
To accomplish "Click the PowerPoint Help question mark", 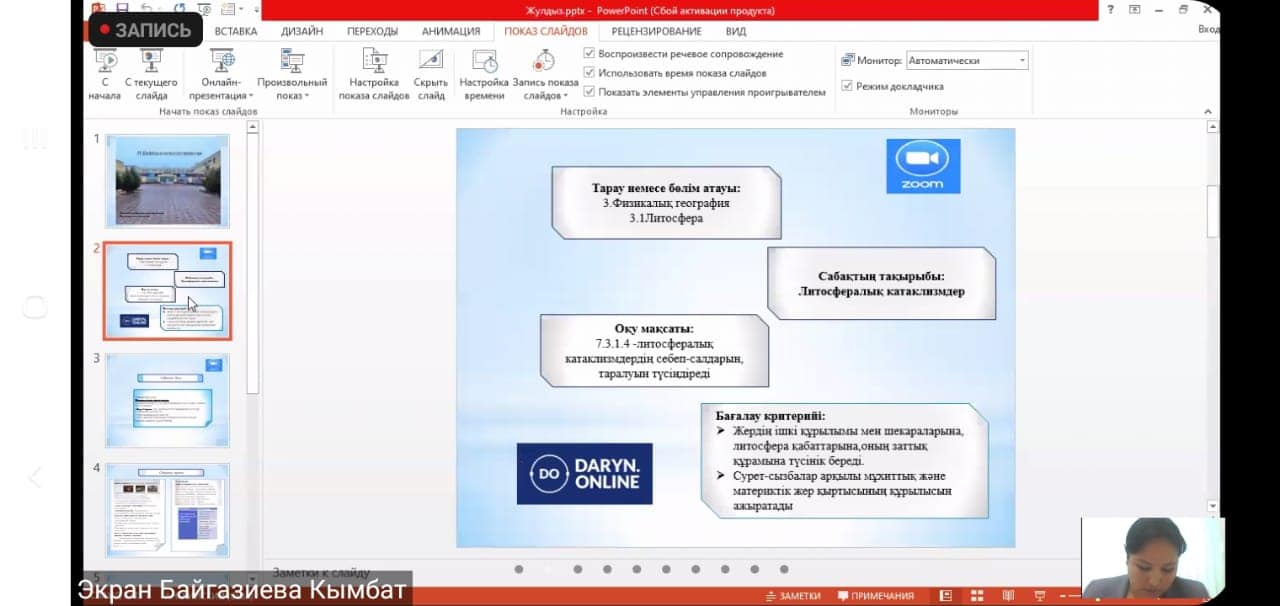I will (x=1111, y=10).
